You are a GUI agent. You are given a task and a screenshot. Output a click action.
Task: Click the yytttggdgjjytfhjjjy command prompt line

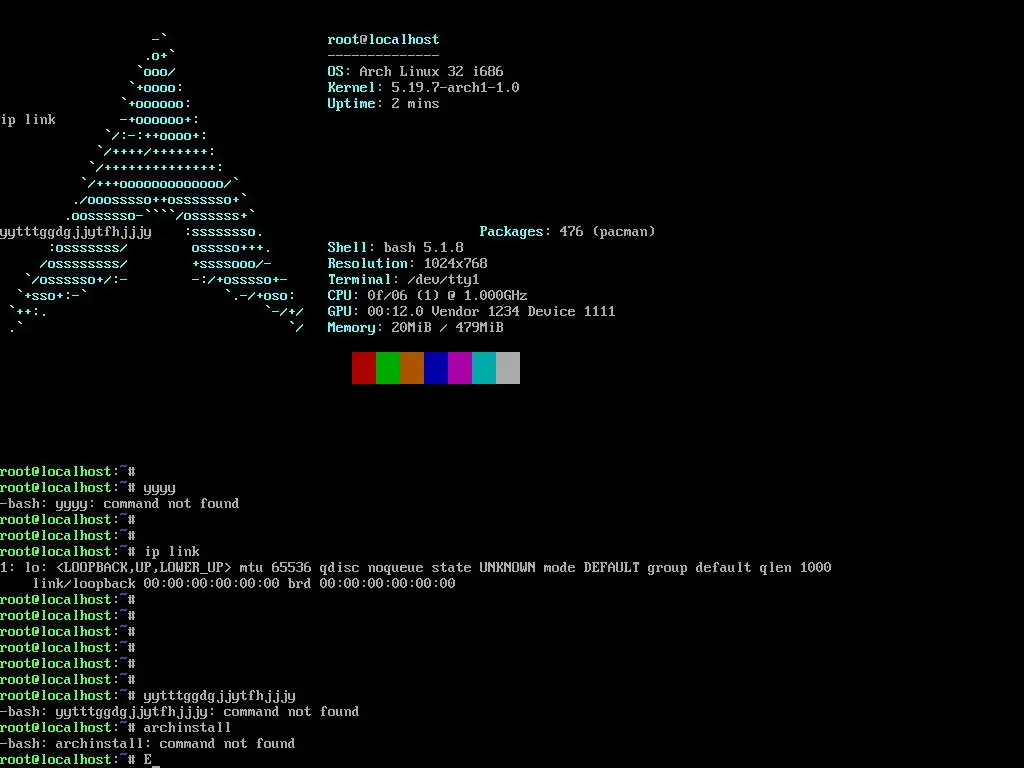148,696
